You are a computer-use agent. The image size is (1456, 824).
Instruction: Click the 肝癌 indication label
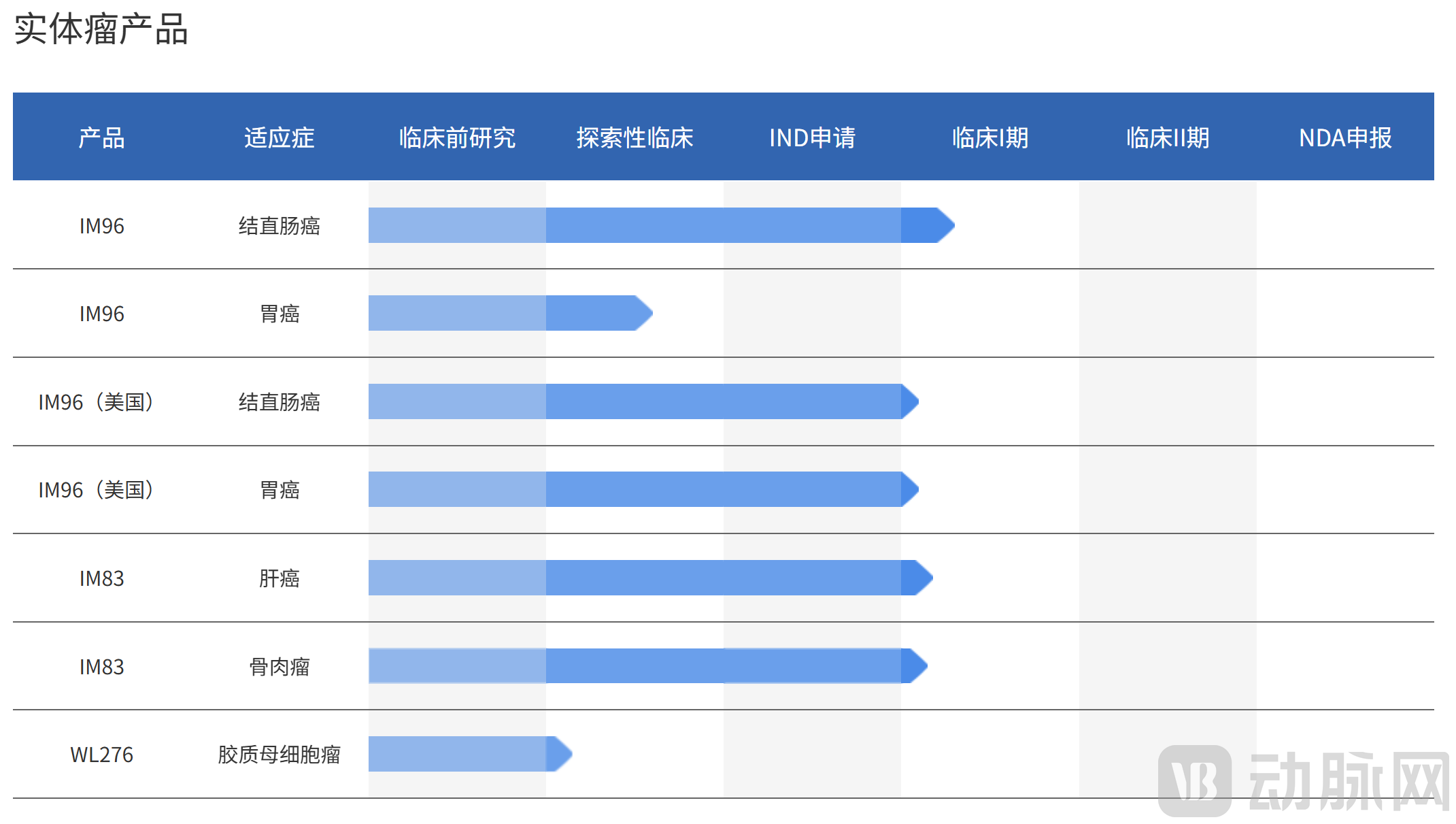coord(279,578)
